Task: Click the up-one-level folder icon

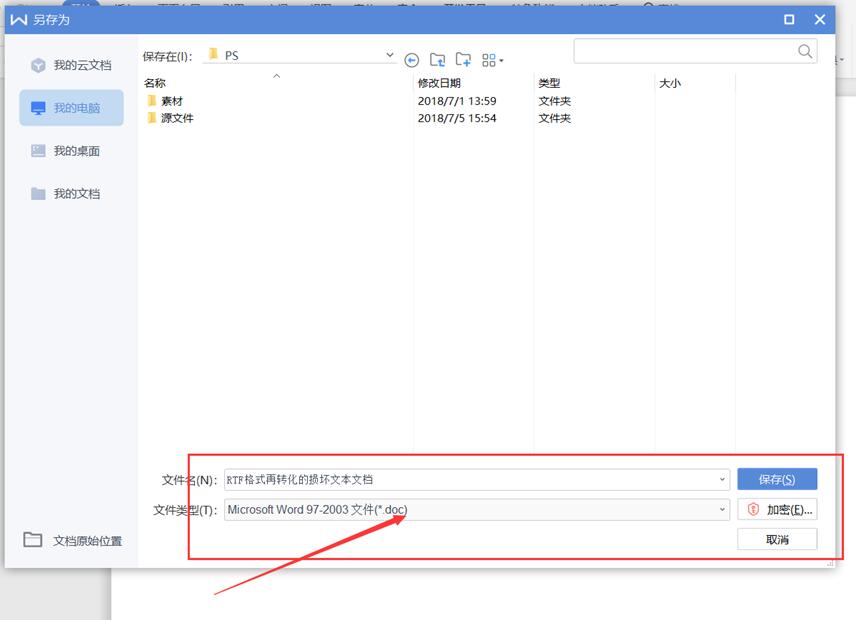Action: click(x=438, y=60)
